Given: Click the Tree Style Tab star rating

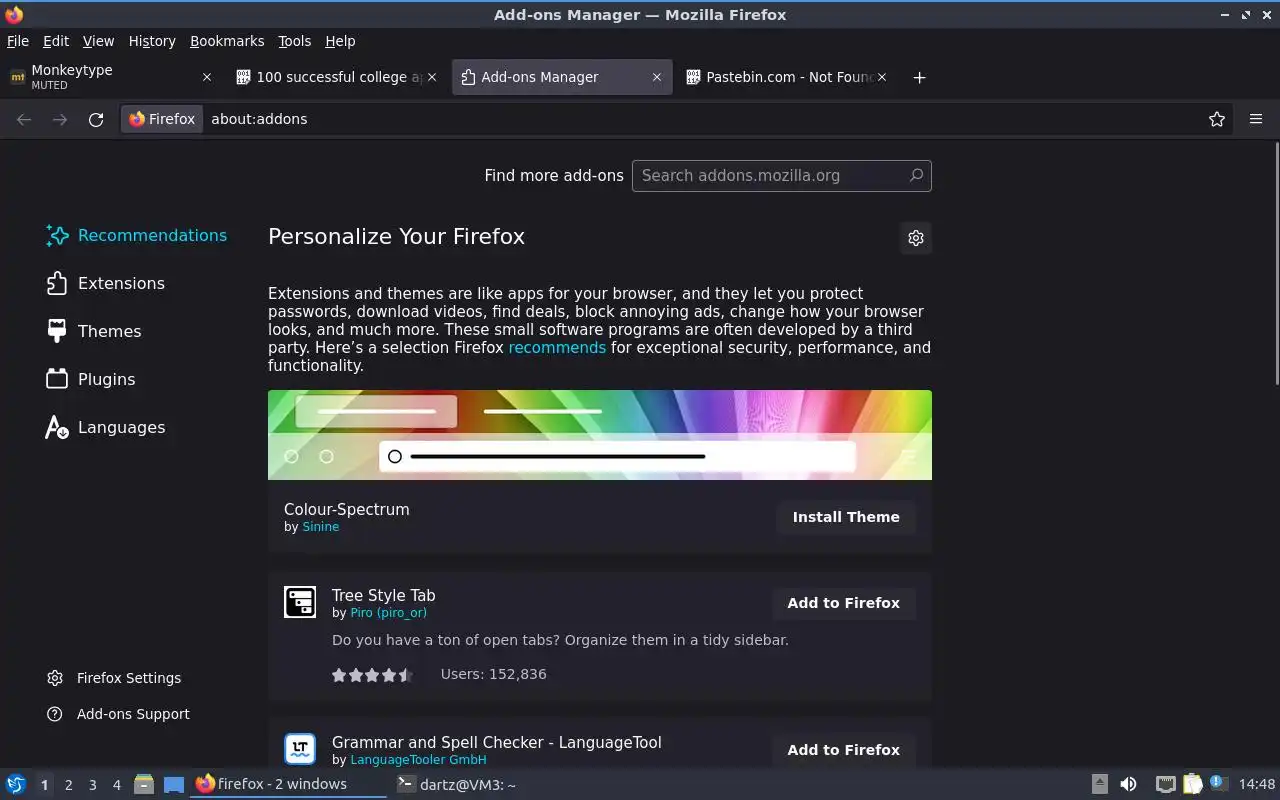Looking at the screenshot, I should click(x=372, y=675).
